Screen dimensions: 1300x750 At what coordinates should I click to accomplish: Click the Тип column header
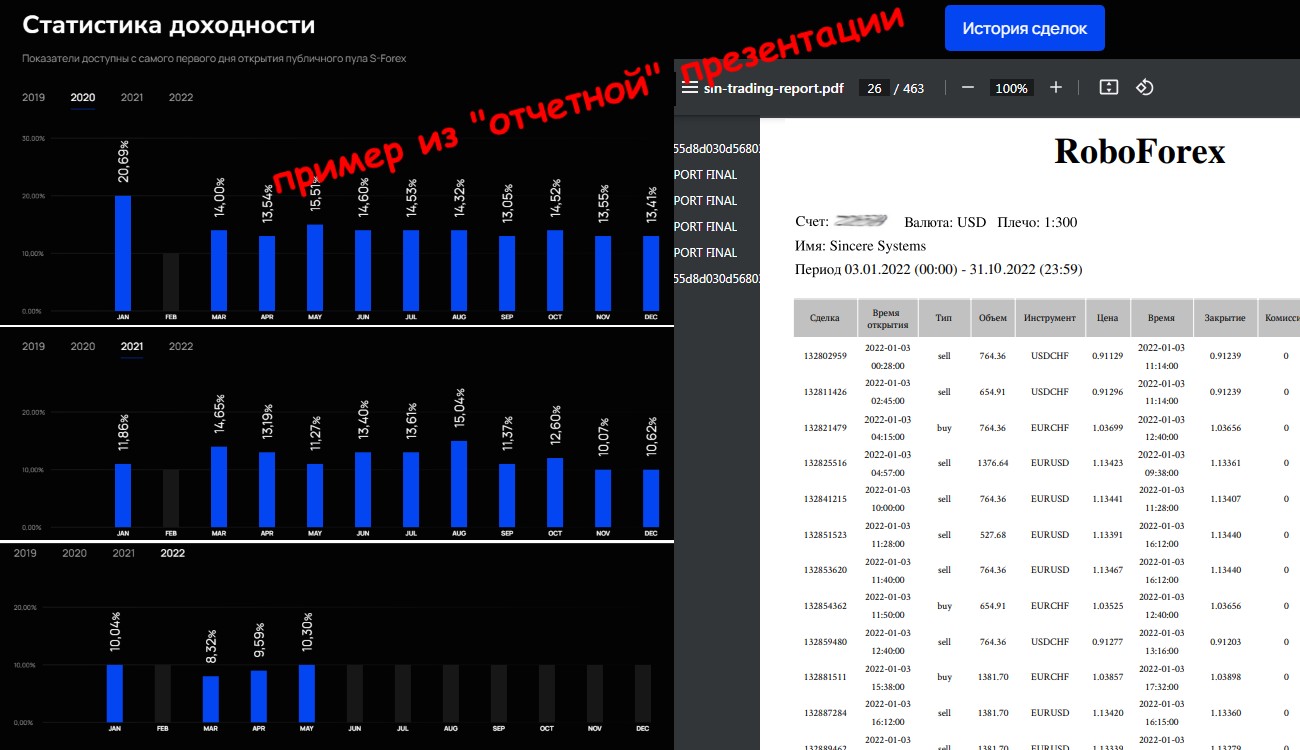click(944, 317)
